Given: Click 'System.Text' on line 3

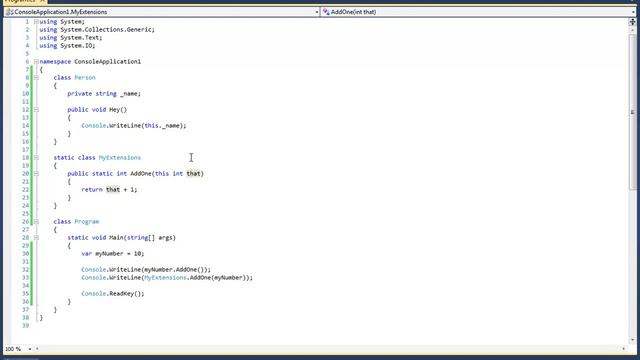Looking at the screenshot, I should (x=79, y=38).
